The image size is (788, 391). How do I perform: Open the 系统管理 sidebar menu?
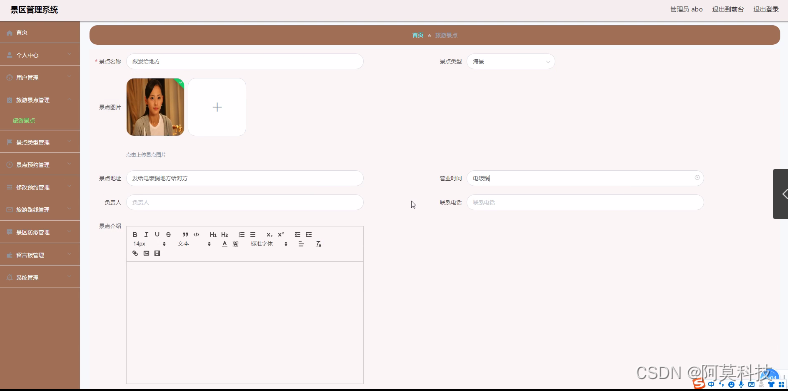(40, 277)
